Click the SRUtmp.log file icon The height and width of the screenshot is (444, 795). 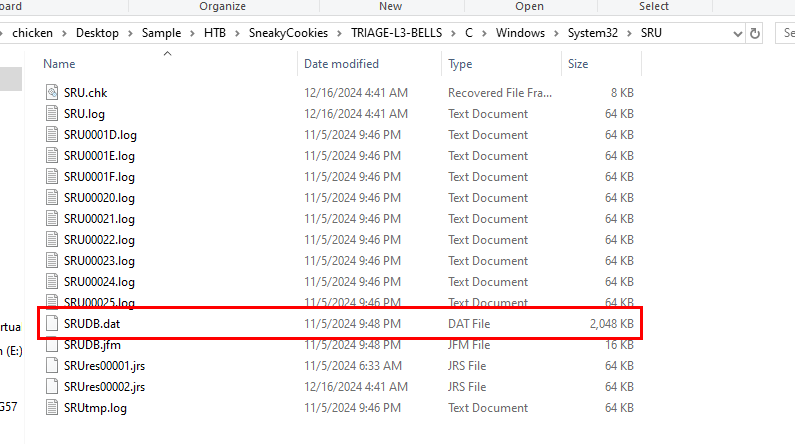[x=53, y=408]
